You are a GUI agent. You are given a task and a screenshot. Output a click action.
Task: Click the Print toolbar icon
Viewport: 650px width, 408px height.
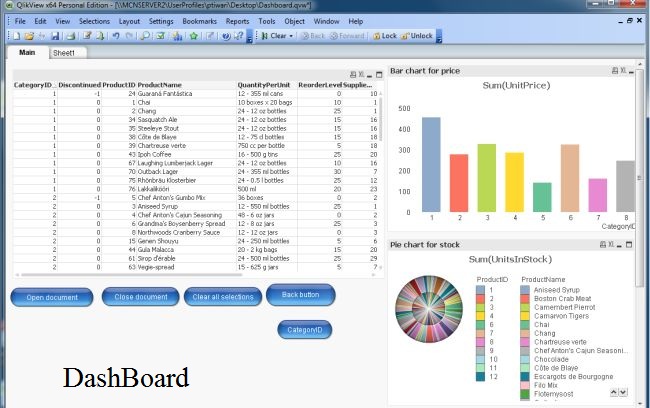tap(71, 36)
